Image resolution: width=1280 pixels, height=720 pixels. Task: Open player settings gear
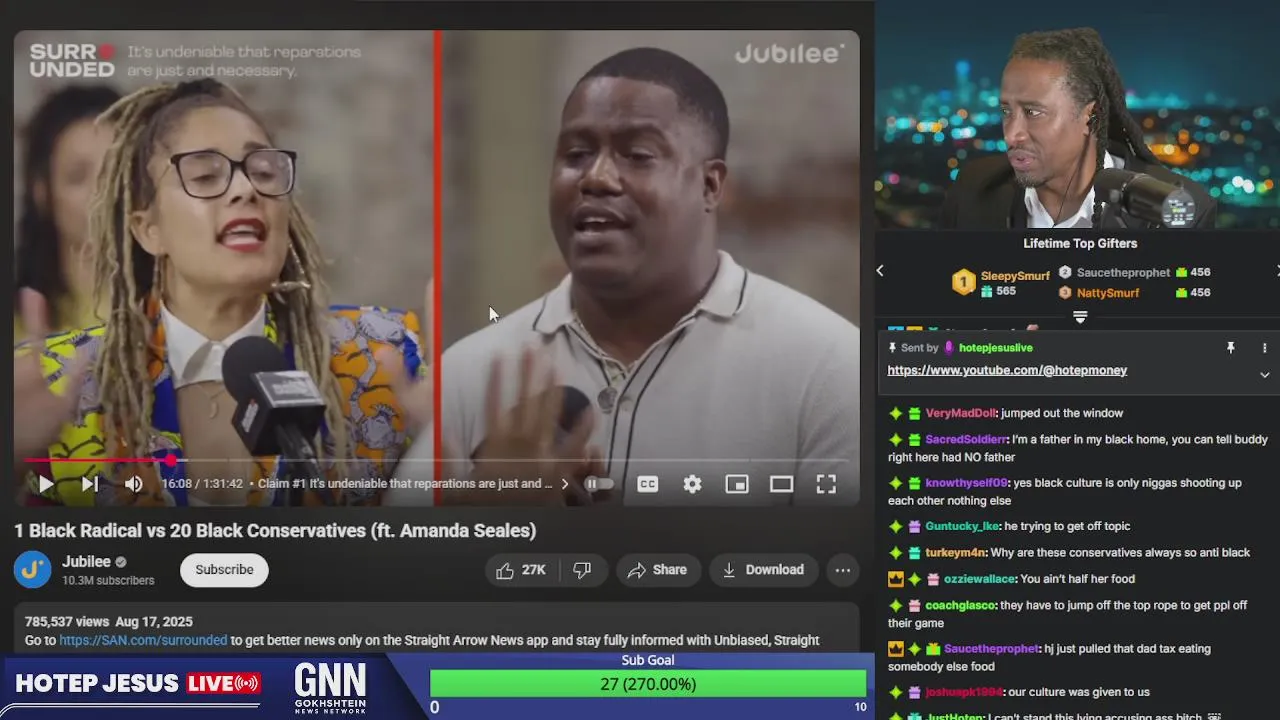coord(692,484)
